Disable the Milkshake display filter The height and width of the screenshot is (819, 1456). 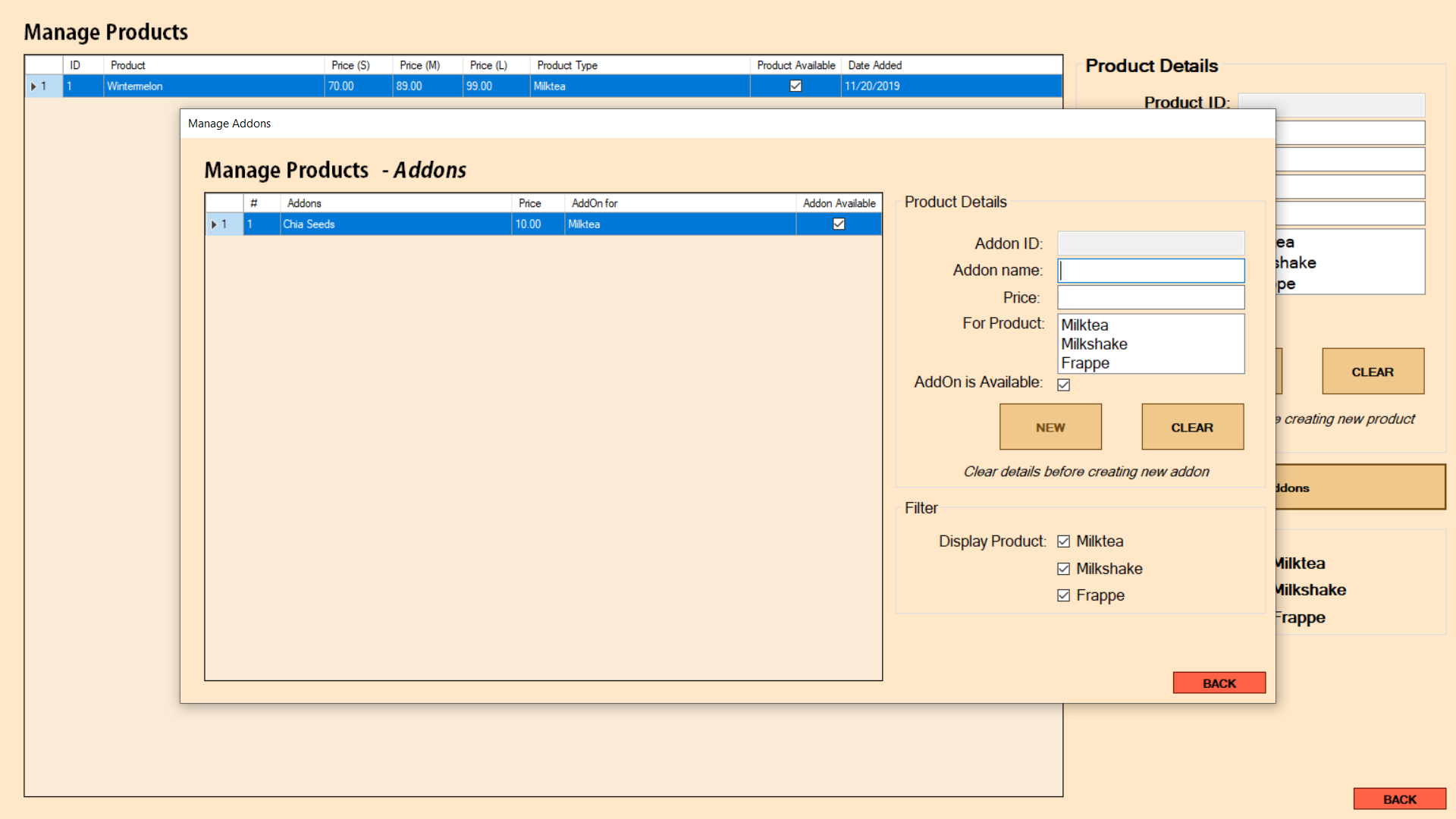[1064, 568]
